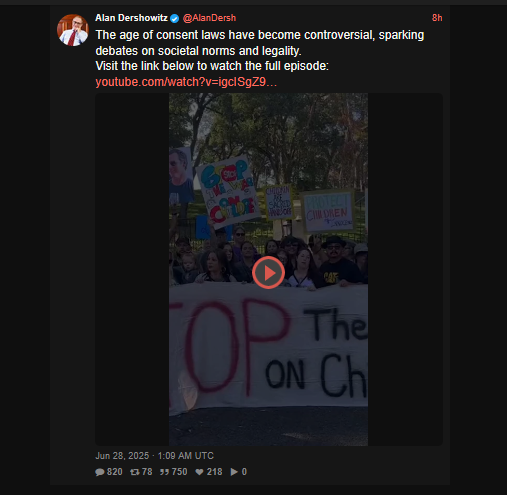This screenshot has height=495, width=507.
Task: Click the speech bubble replies icon
Action: pos(100,472)
